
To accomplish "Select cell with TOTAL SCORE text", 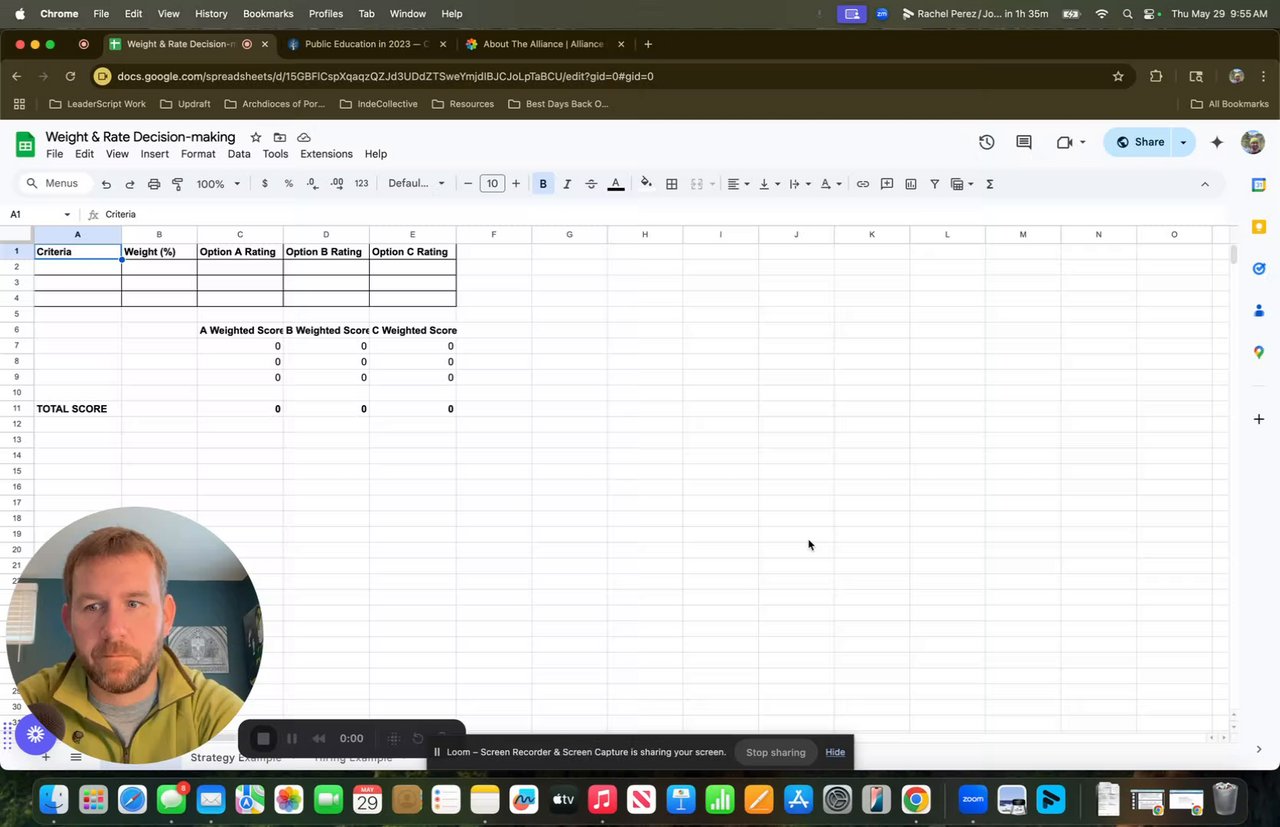I will 78,409.
